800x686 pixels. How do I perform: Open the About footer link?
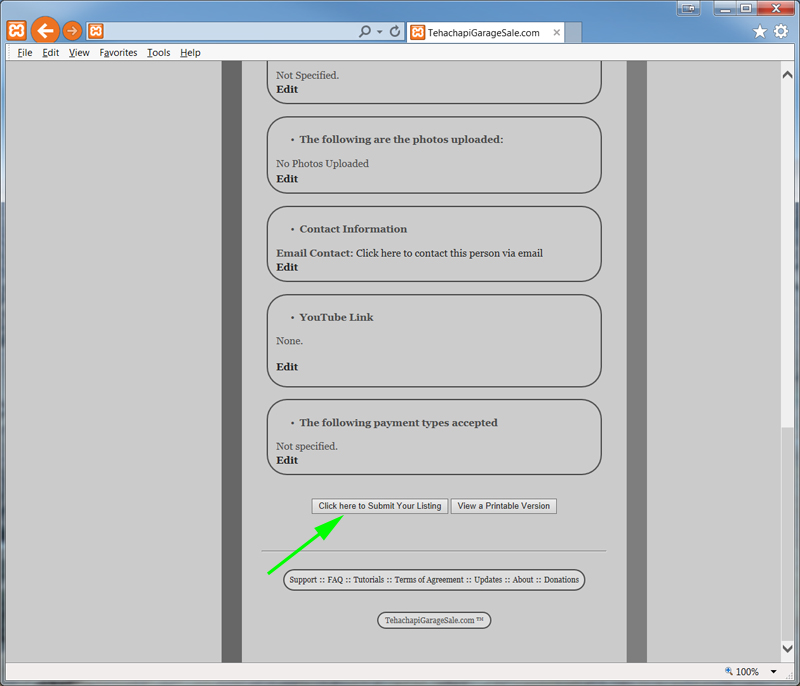click(x=523, y=580)
